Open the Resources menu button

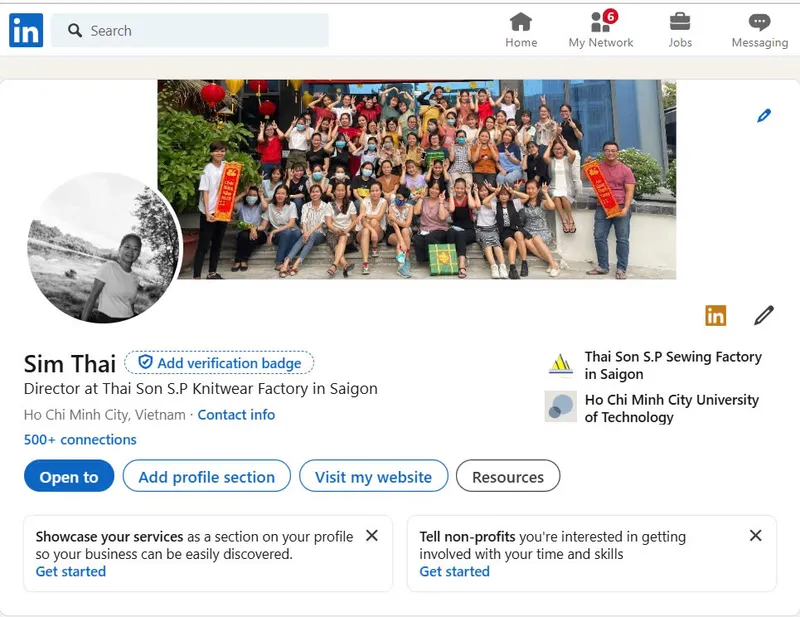[508, 476]
